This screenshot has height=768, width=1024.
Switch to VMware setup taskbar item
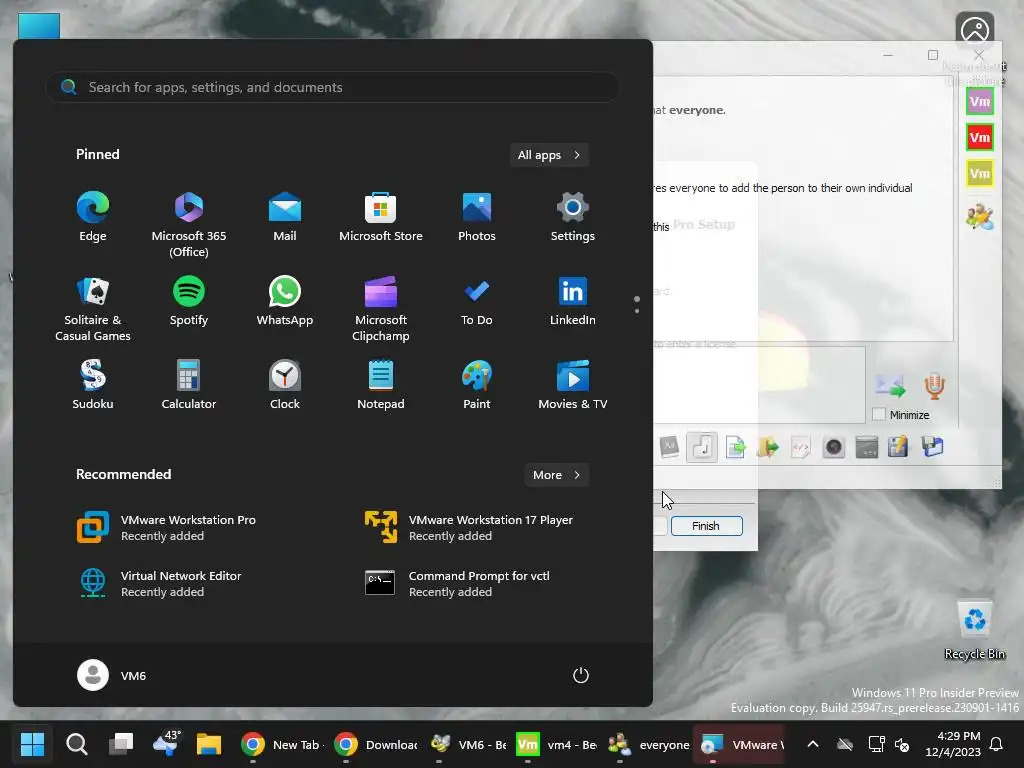(741, 744)
